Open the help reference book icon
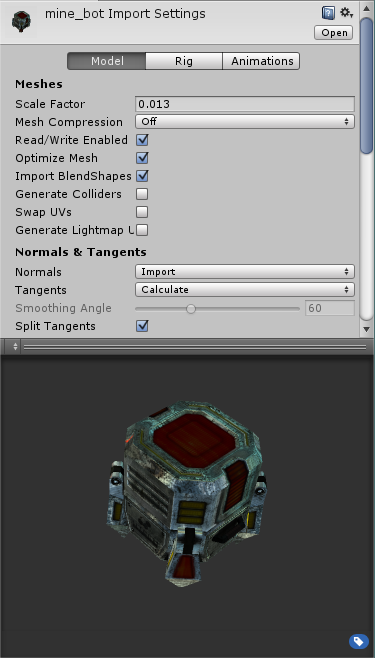The width and height of the screenshot is (375, 658). (x=328, y=13)
